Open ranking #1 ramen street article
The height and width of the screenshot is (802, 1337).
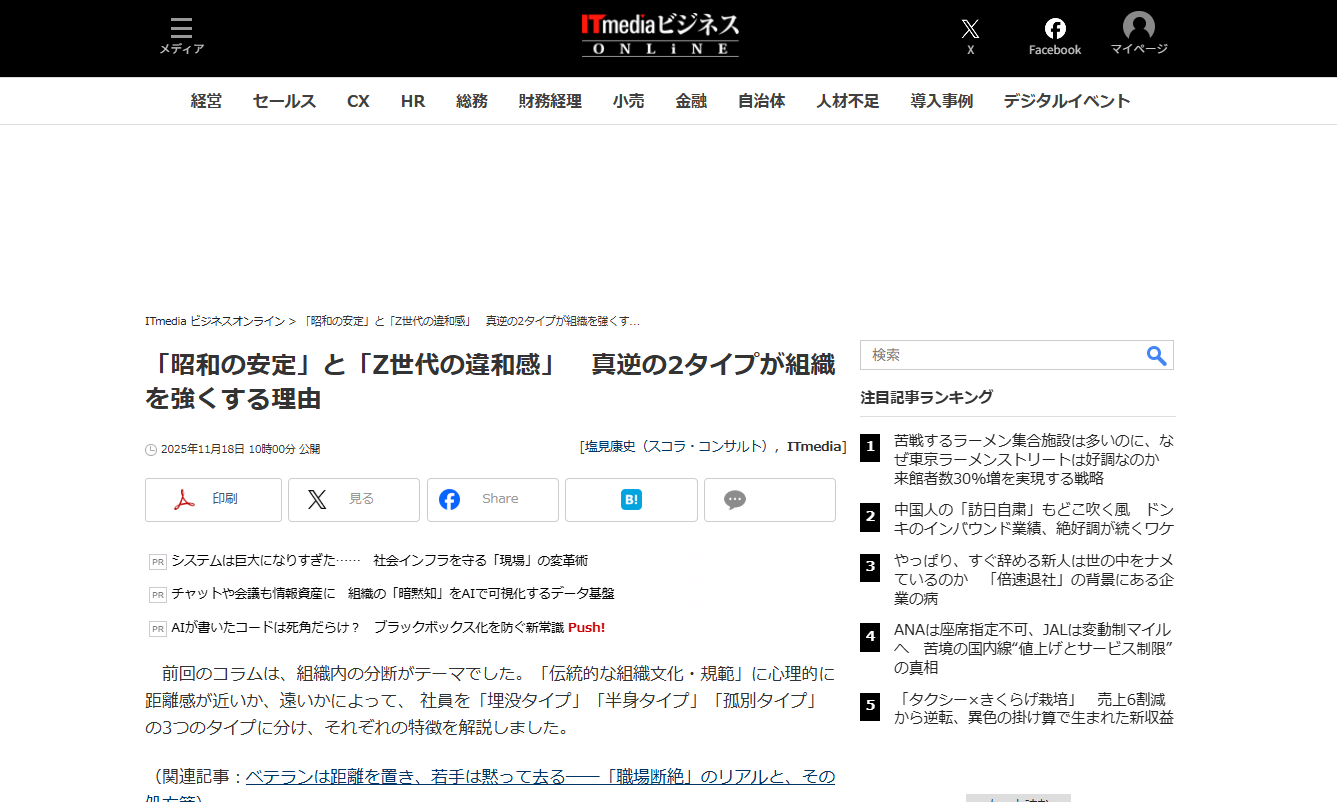[1033, 459]
